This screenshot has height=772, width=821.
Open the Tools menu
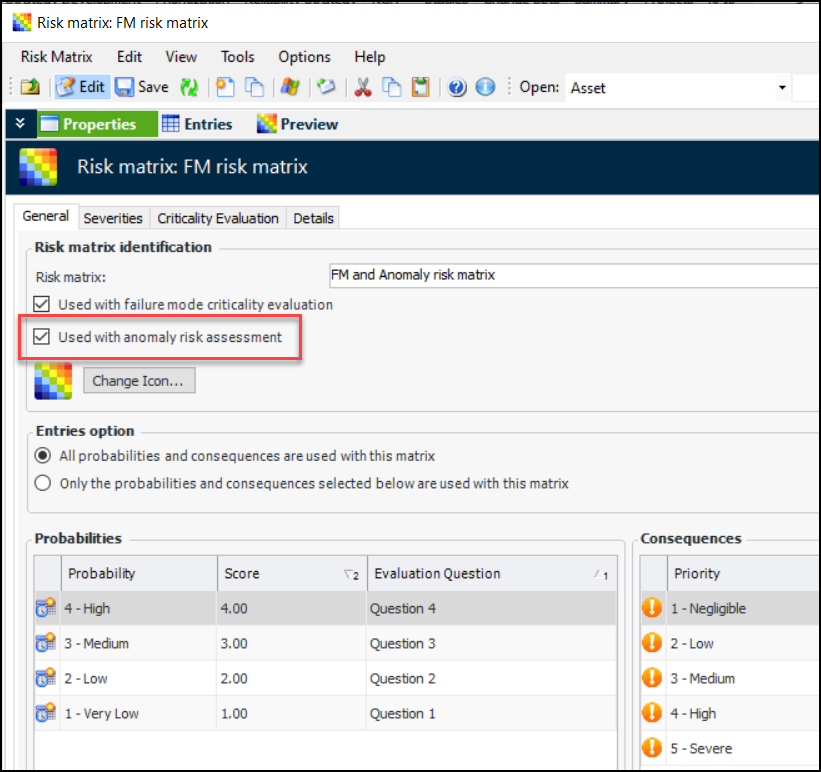[237, 57]
